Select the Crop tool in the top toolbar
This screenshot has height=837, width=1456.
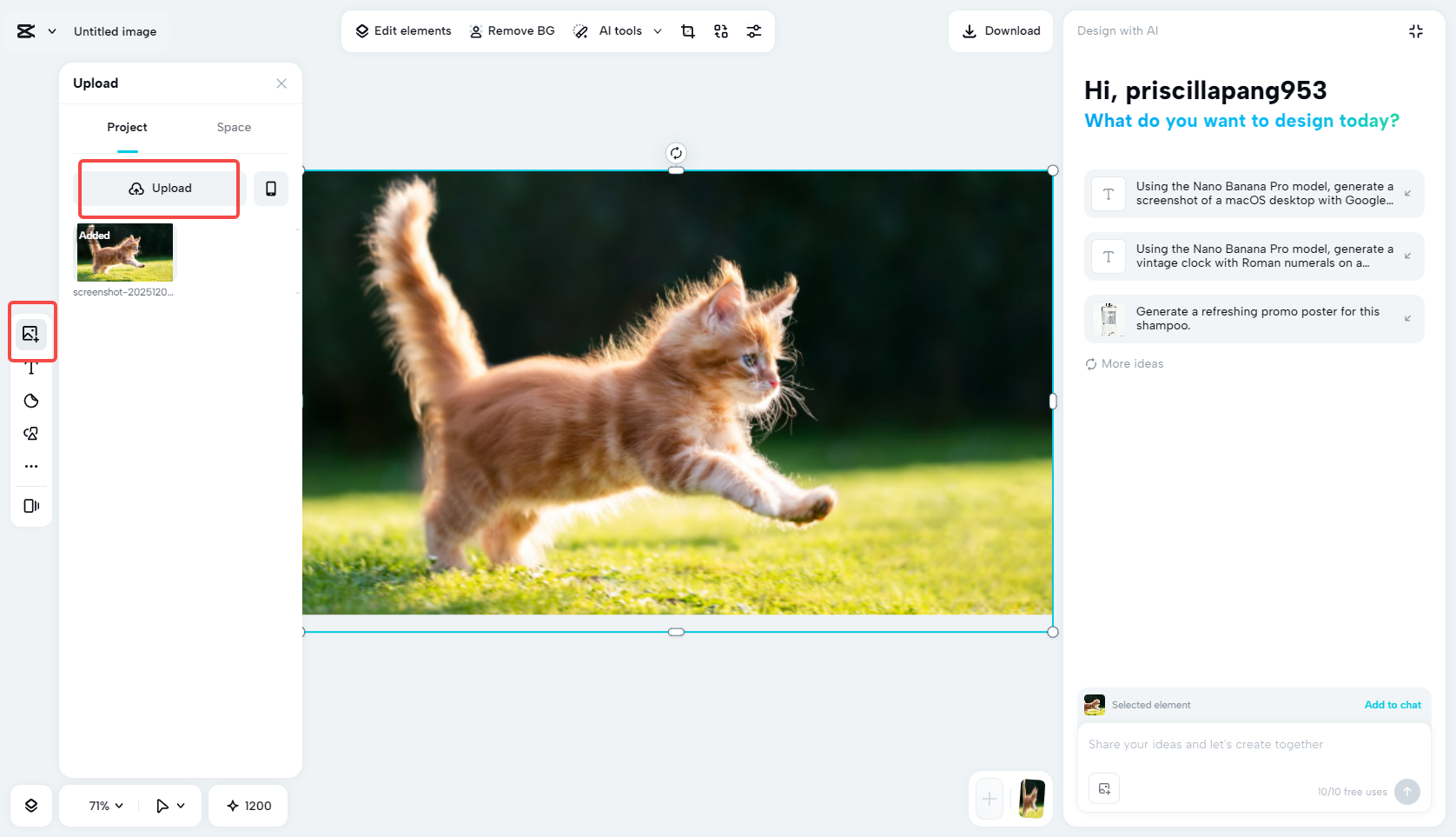click(687, 30)
